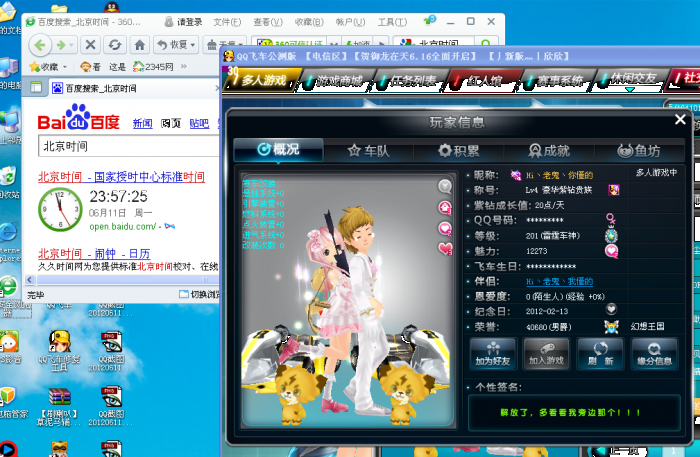The height and width of the screenshot is (457, 700).
Task: Click the level medal icon
Action: tap(611, 235)
